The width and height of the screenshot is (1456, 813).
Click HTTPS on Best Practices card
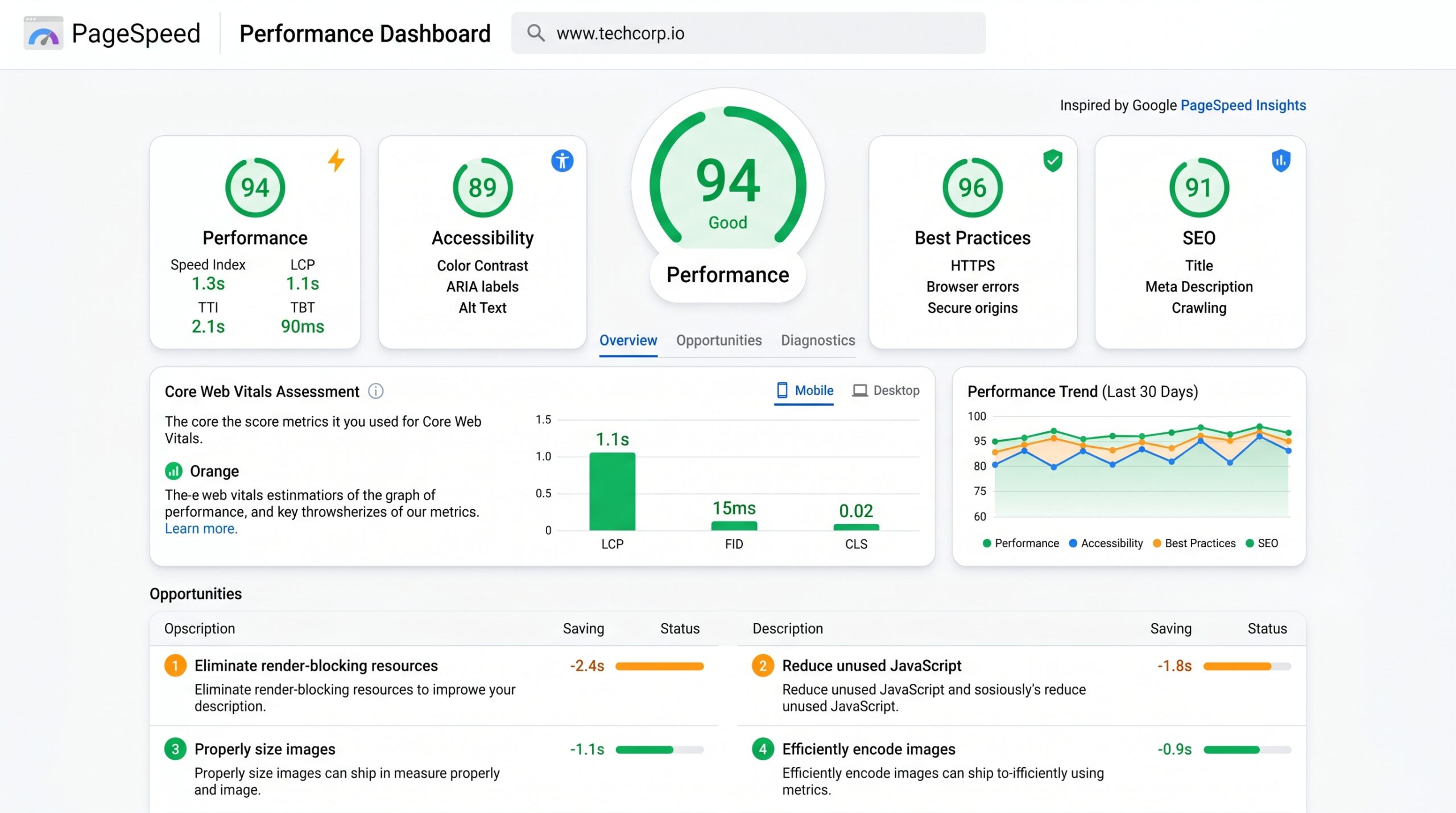click(973, 266)
